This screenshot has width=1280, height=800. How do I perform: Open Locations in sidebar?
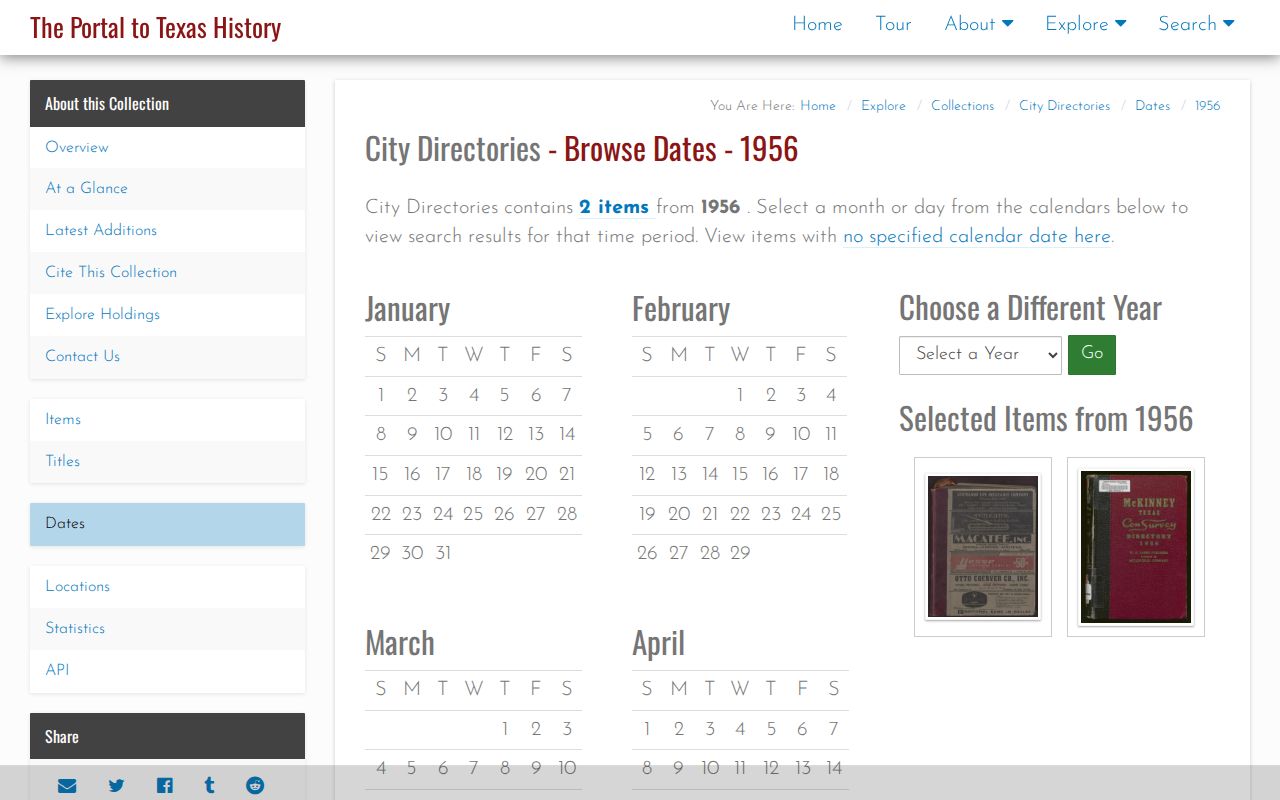coord(167,587)
